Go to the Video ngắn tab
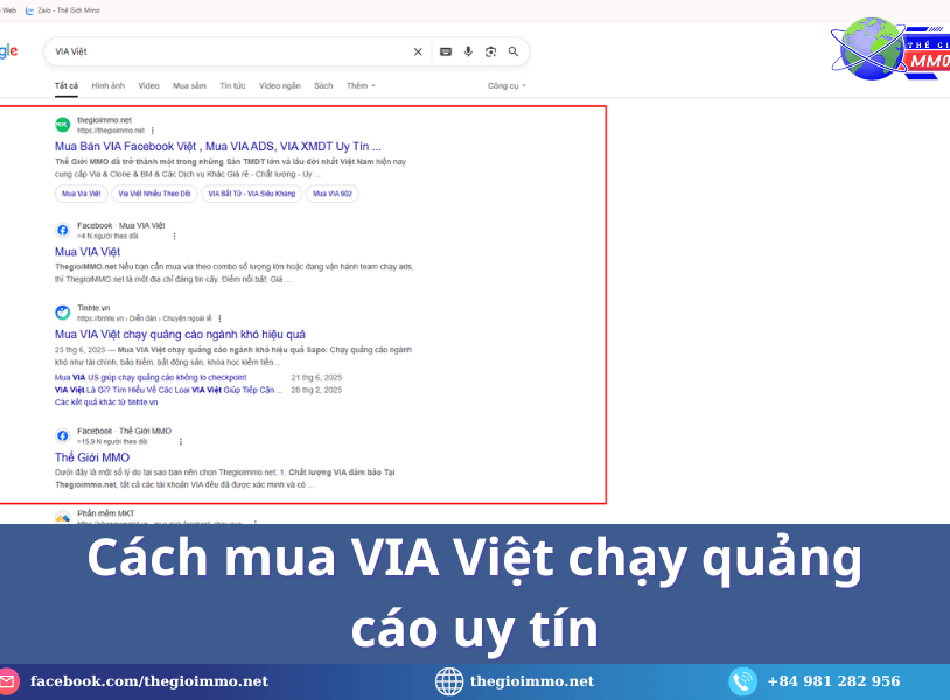 (x=280, y=86)
